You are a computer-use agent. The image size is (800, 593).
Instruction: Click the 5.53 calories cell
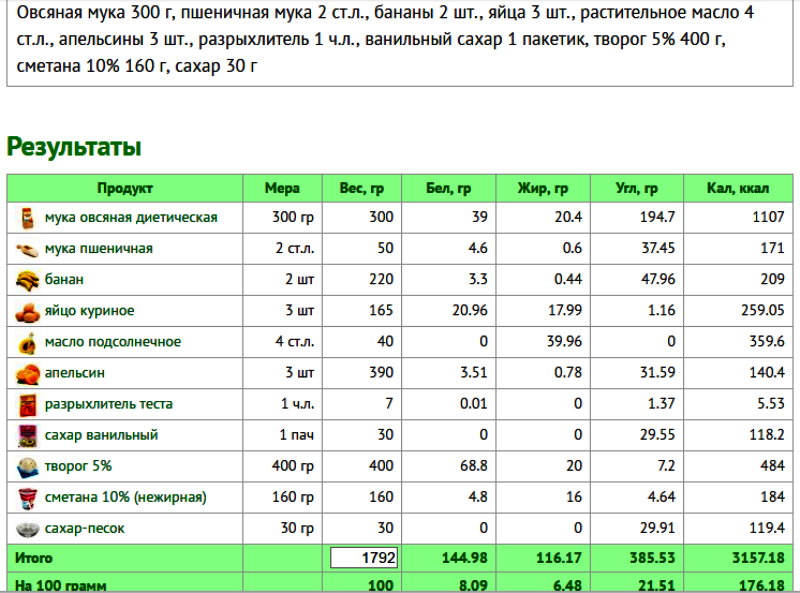click(738, 404)
